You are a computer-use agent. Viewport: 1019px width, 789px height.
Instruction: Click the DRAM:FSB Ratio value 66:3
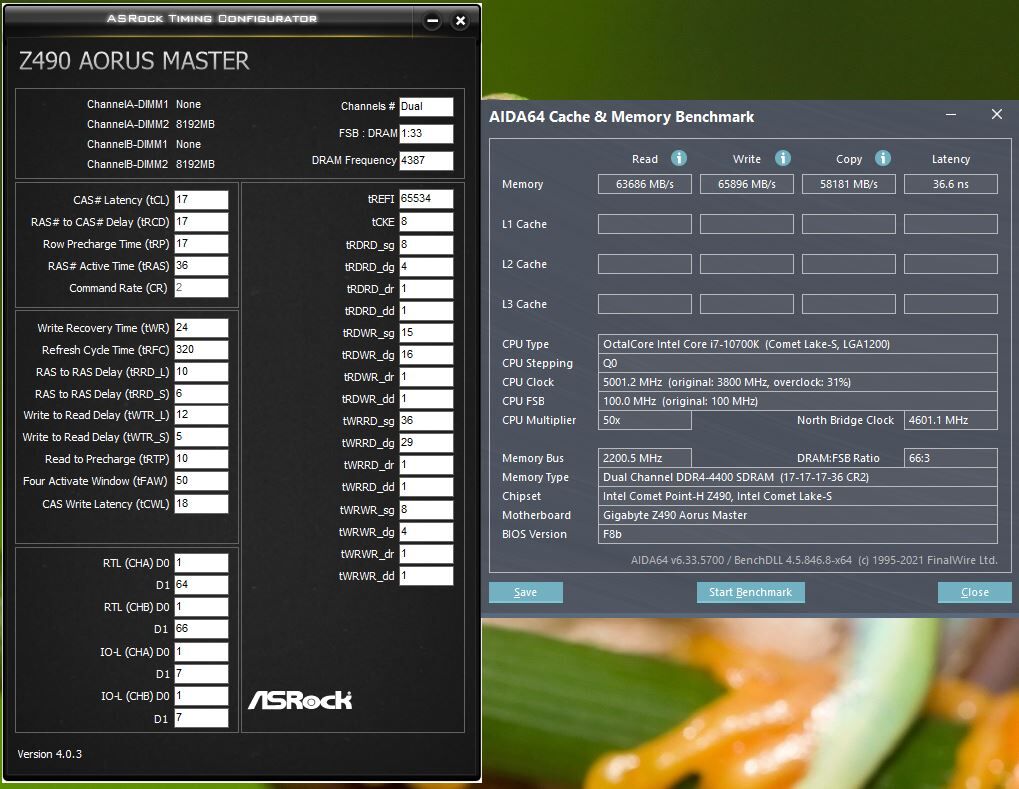(951, 458)
